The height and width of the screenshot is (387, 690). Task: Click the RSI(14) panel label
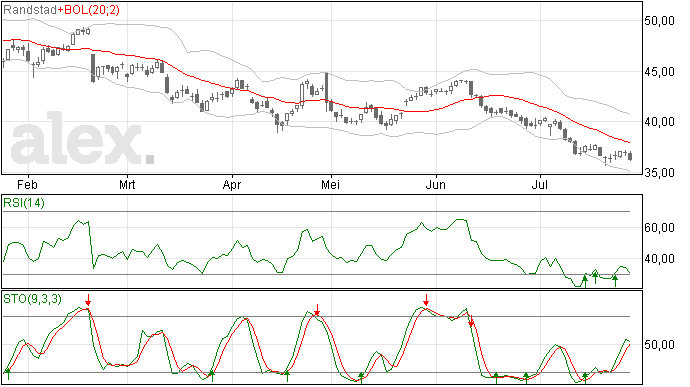pyautogui.click(x=24, y=203)
